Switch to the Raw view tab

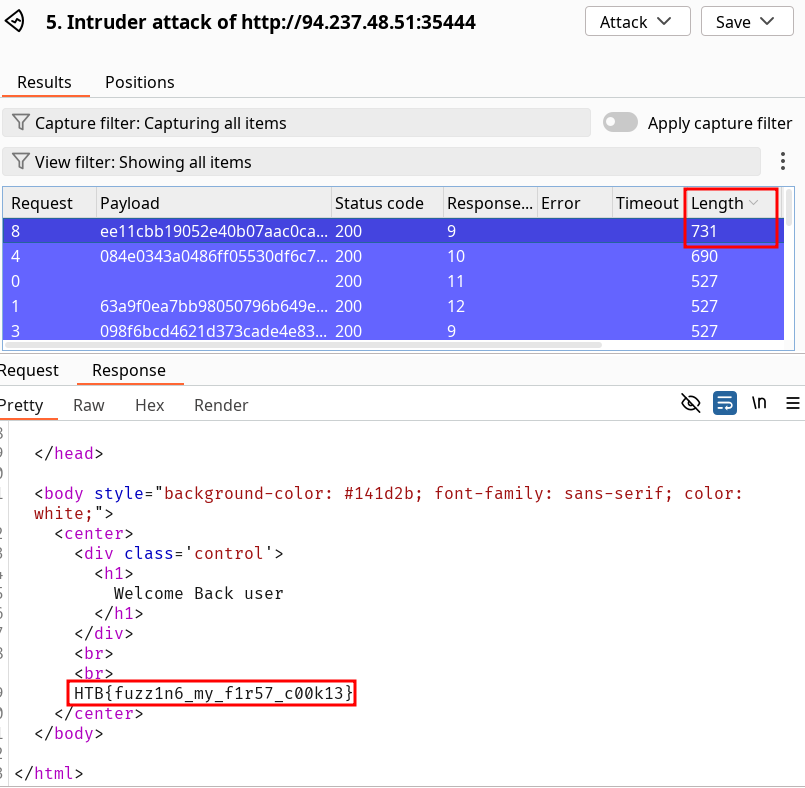pos(89,405)
